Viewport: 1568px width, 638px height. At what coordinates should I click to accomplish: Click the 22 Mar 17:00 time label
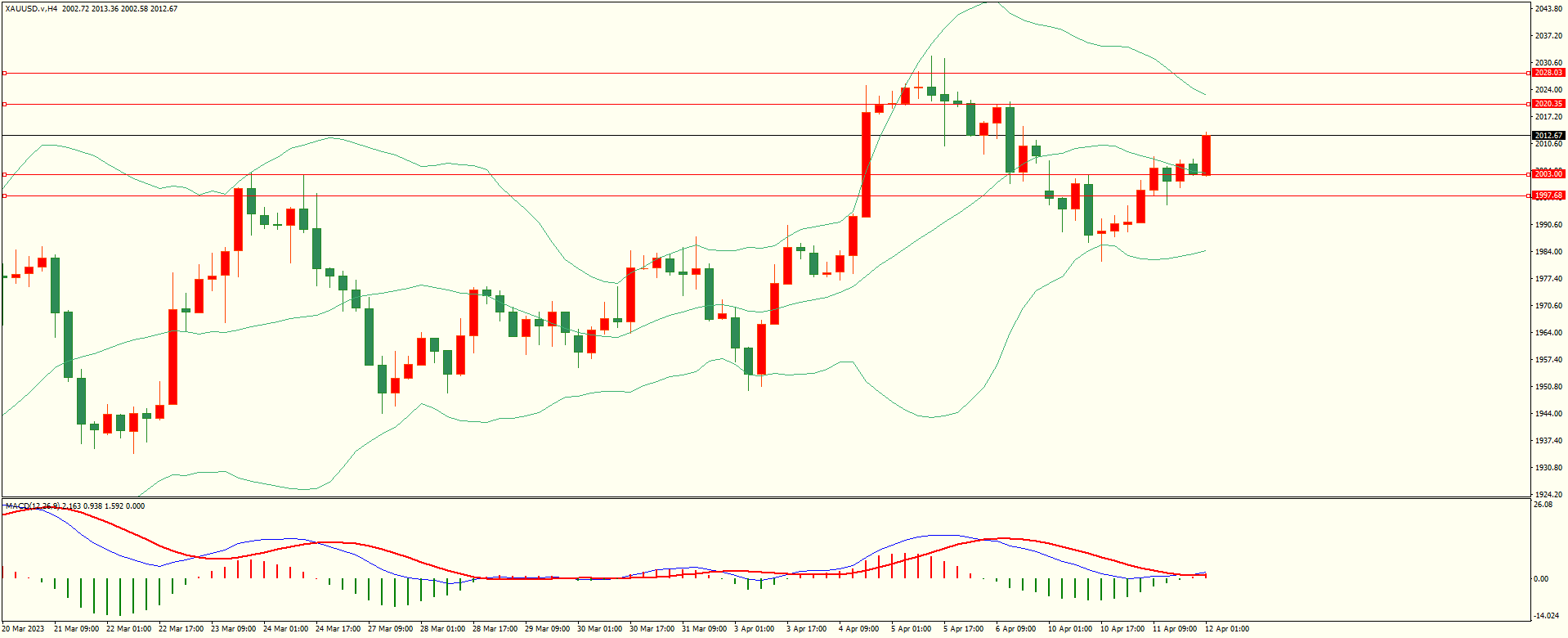tap(181, 629)
